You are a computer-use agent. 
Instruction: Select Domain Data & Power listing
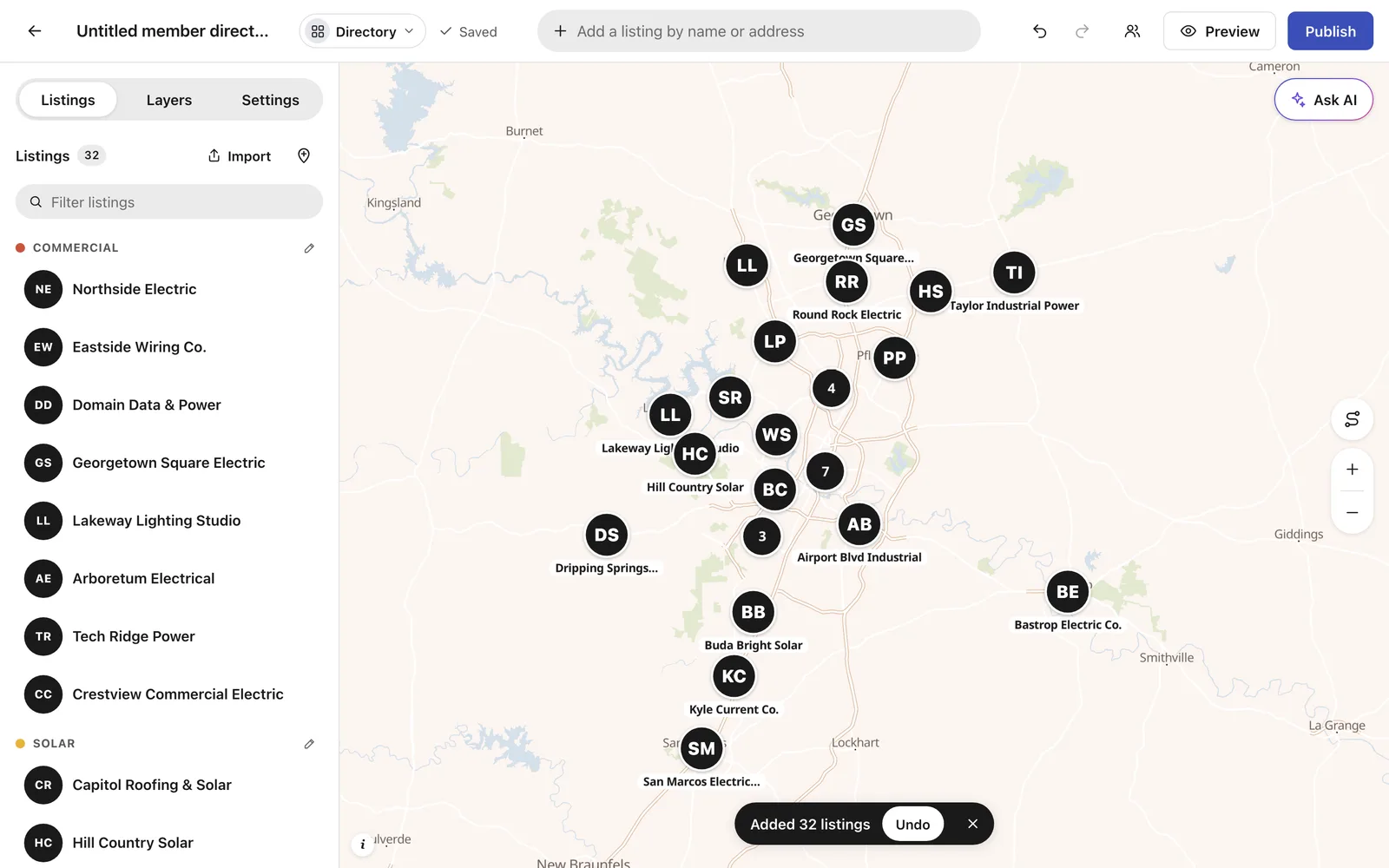pos(169,405)
